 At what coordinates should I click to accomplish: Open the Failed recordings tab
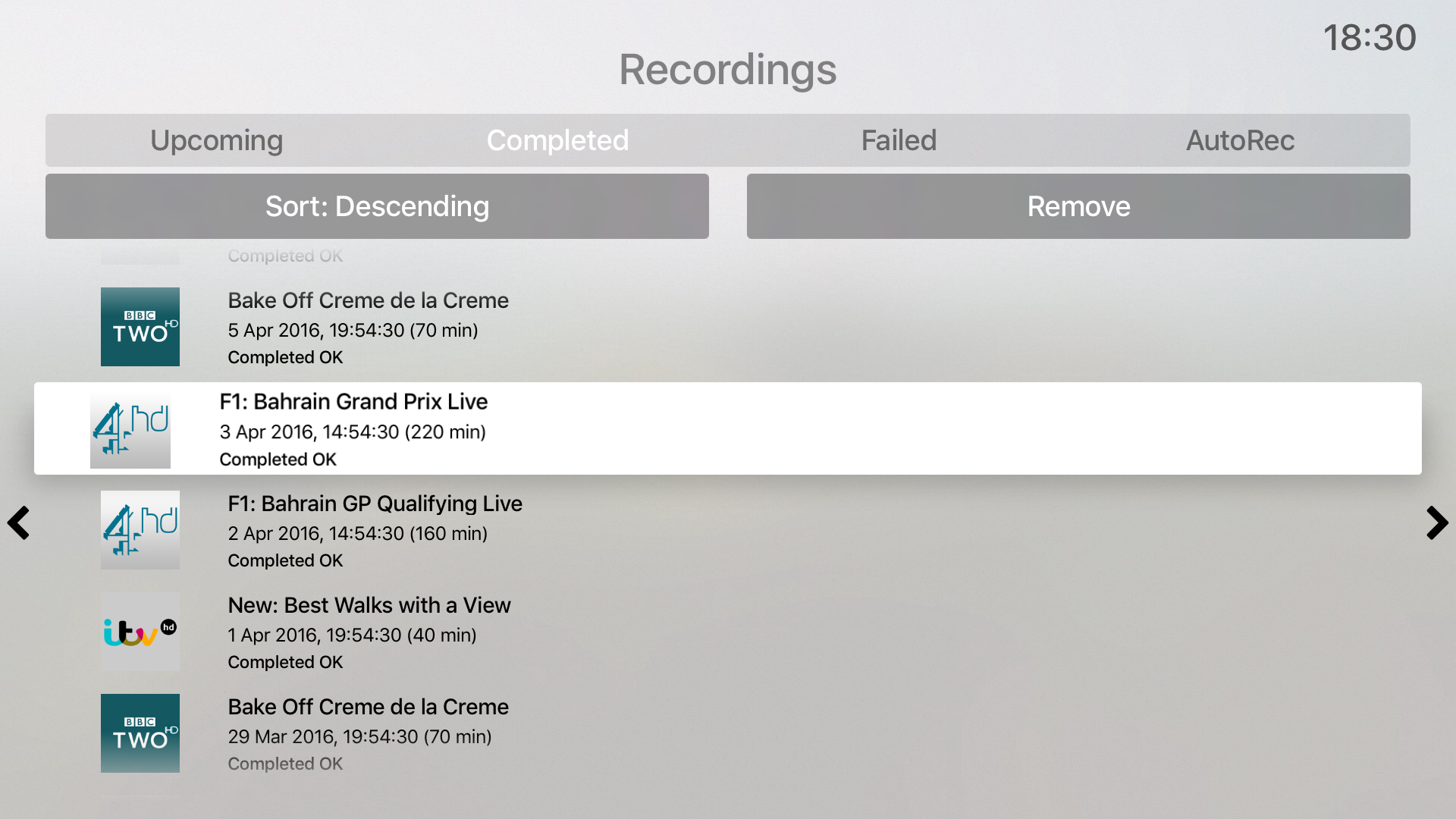point(899,140)
